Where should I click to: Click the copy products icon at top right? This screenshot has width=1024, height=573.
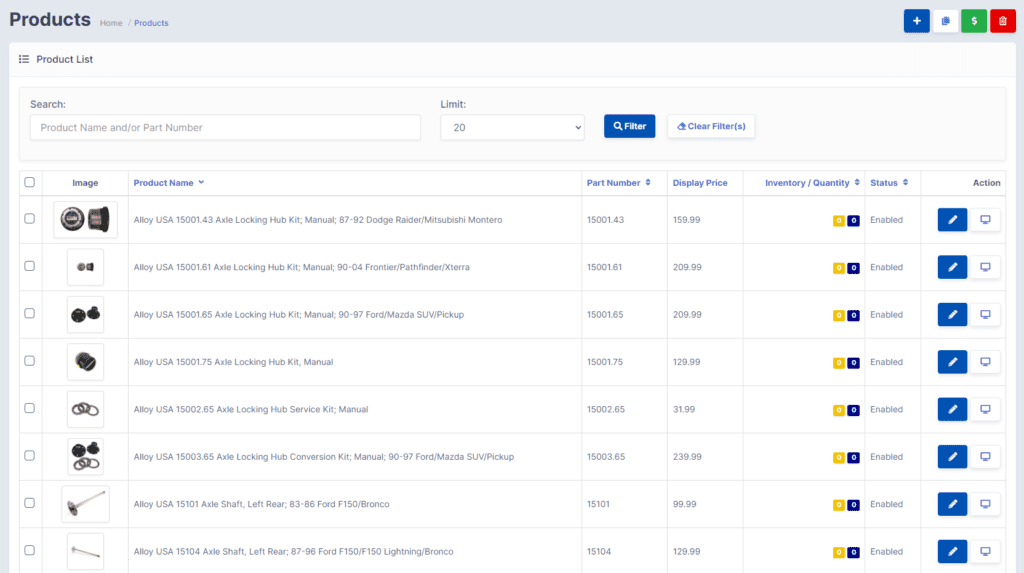(x=945, y=21)
